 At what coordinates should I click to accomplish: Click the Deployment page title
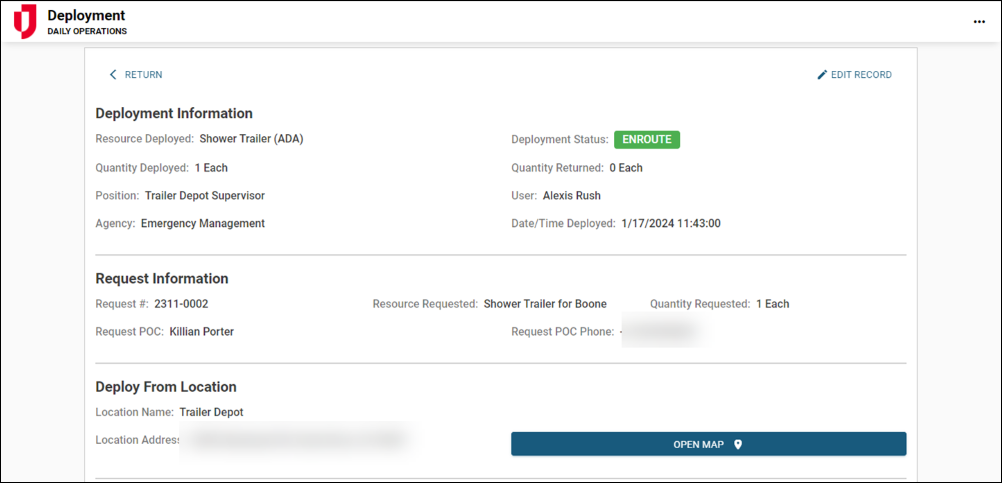pos(86,16)
